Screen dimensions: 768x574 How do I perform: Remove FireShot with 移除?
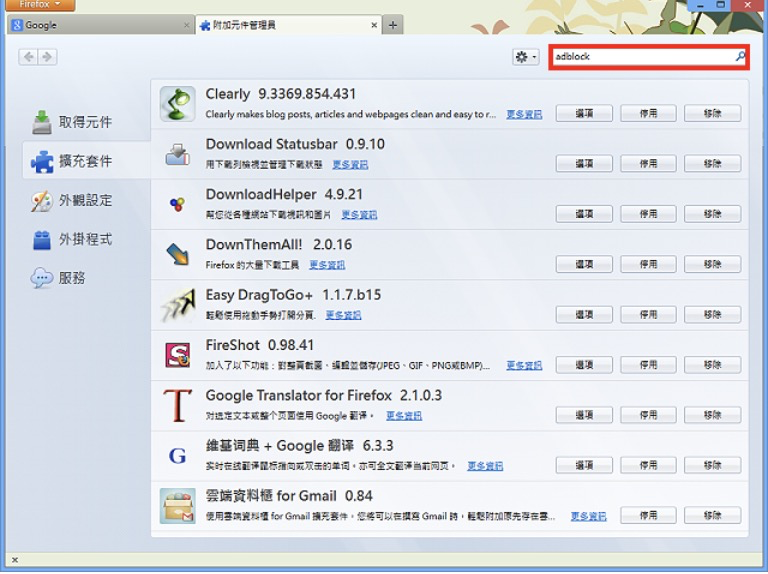coord(712,365)
